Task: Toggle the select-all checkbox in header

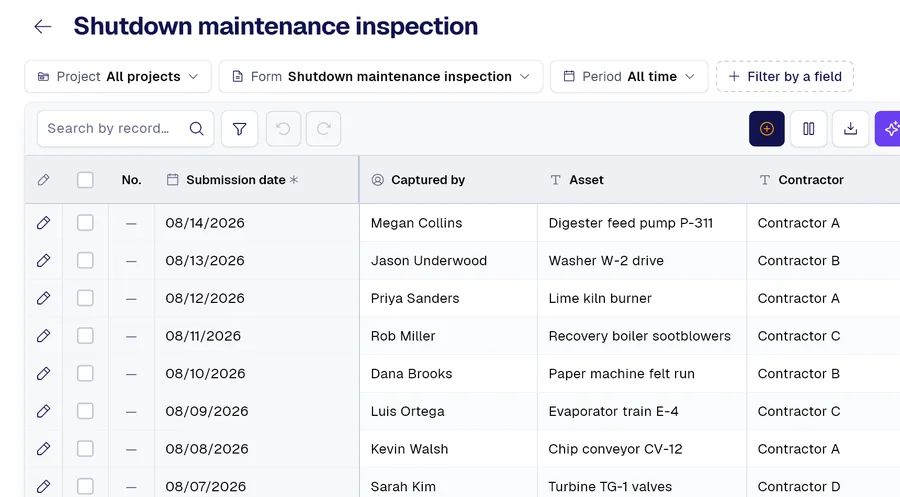Action: pos(85,180)
